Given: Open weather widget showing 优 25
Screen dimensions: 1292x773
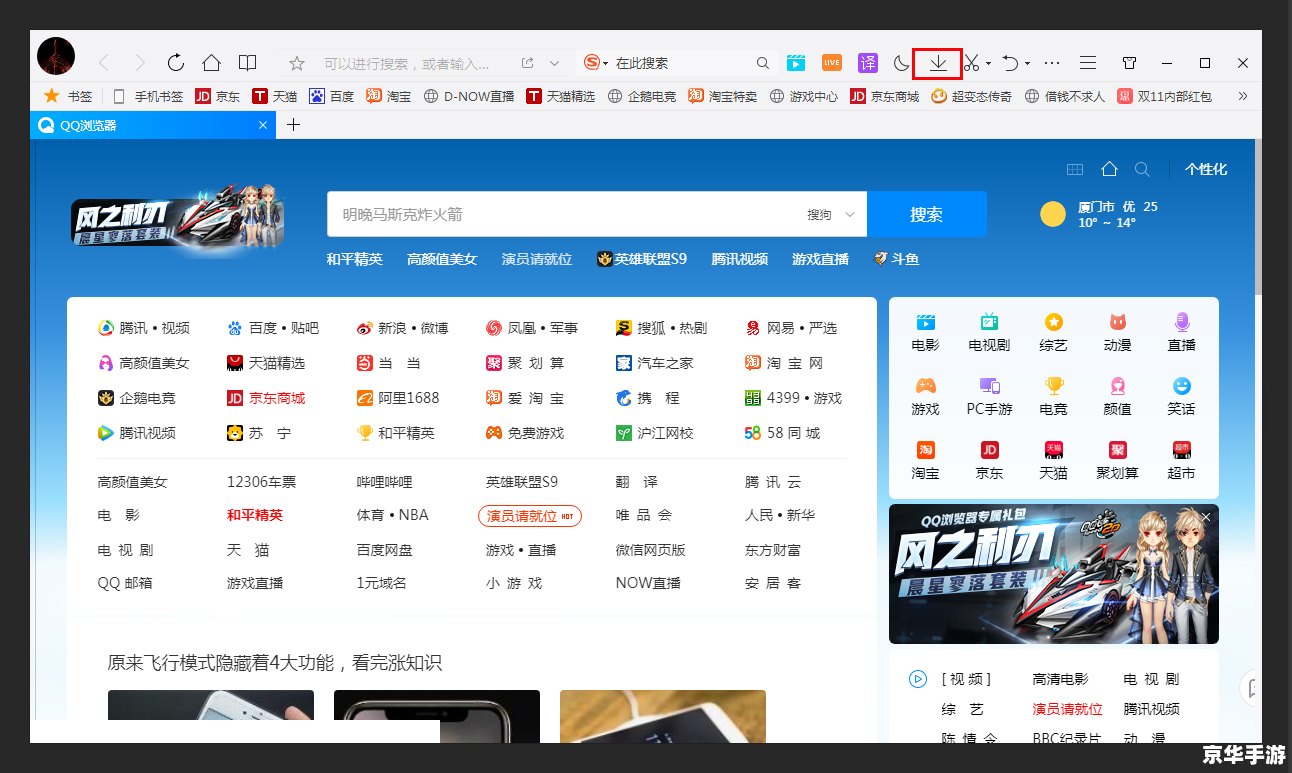Looking at the screenshot, I should tap(1098, 214).
